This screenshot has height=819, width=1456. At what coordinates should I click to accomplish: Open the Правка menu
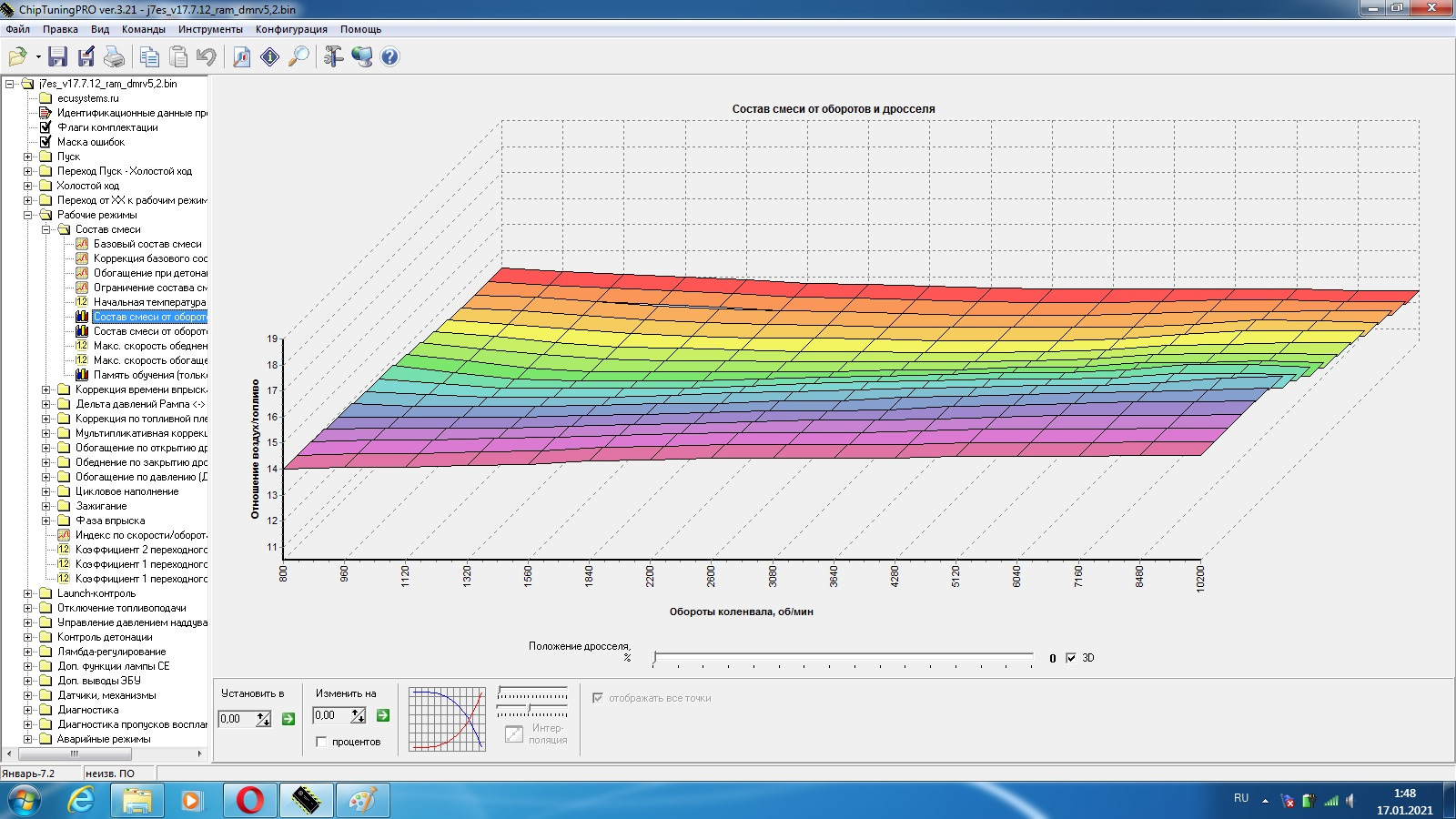tap(60, 29)
